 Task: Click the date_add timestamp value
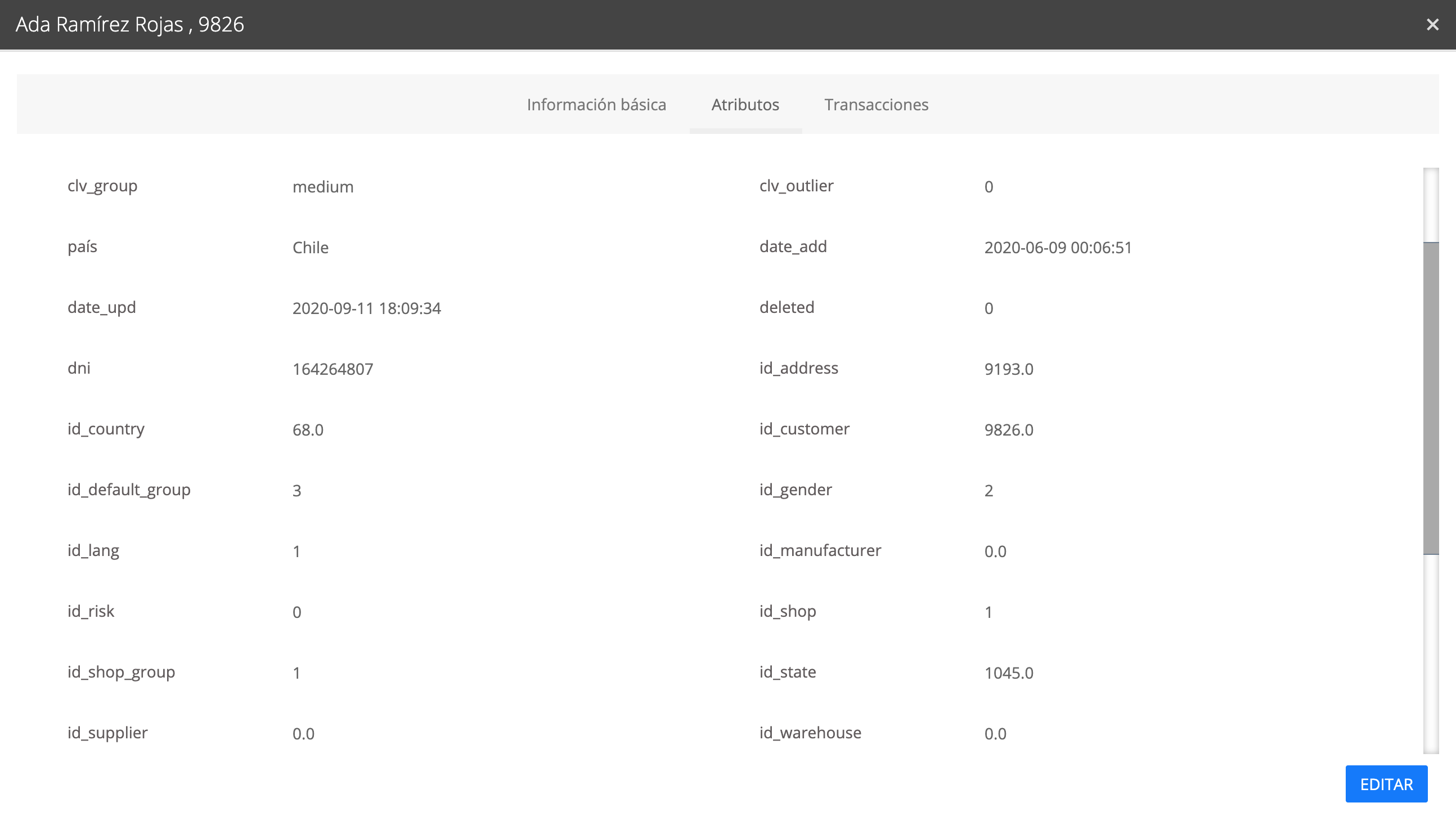click(x=1057, y=248)
